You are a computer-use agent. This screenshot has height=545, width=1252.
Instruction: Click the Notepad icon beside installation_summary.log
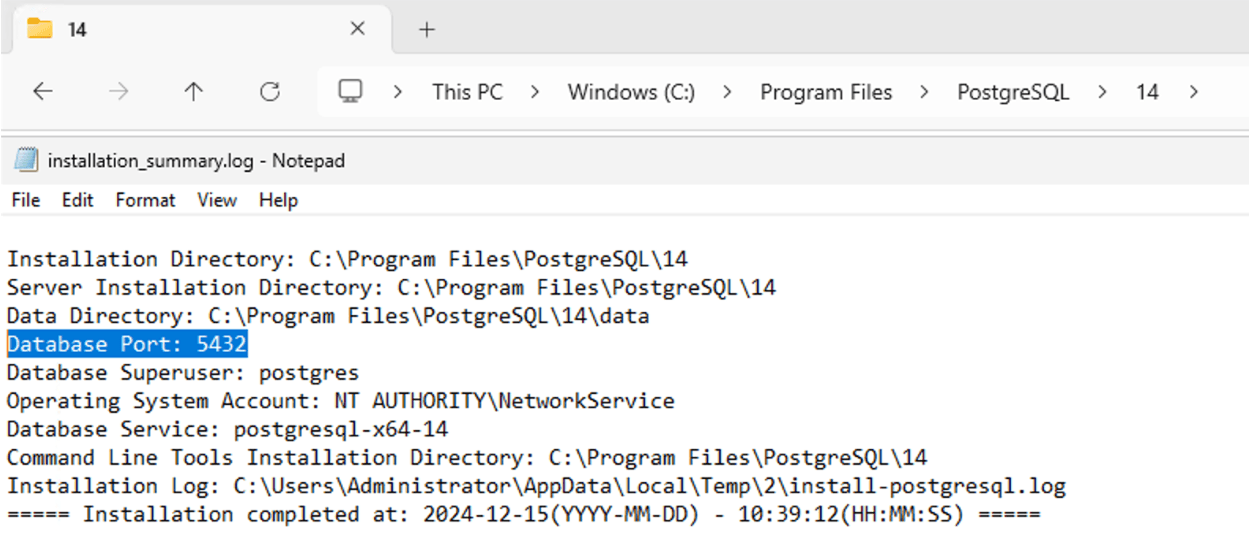[x=27, y=160]
